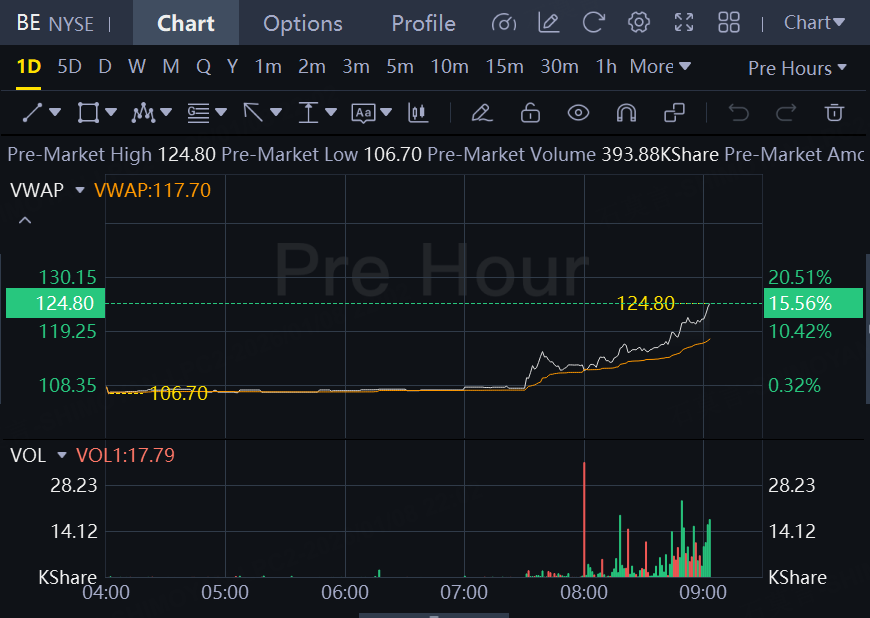This screenshot has height=618, width=870.
Task: Click the VOL1:17.79 value
Action: [x=125, y=455]
